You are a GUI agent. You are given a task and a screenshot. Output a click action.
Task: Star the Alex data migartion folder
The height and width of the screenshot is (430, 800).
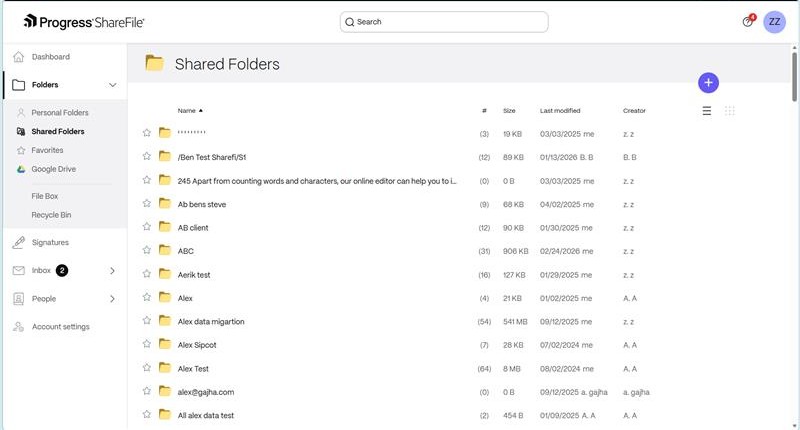click(147, 320)
